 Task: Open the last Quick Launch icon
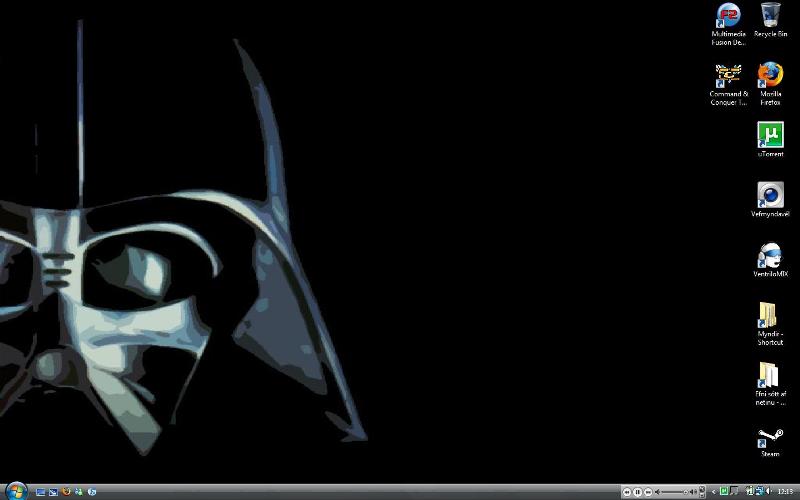click(x=92, y=492)
